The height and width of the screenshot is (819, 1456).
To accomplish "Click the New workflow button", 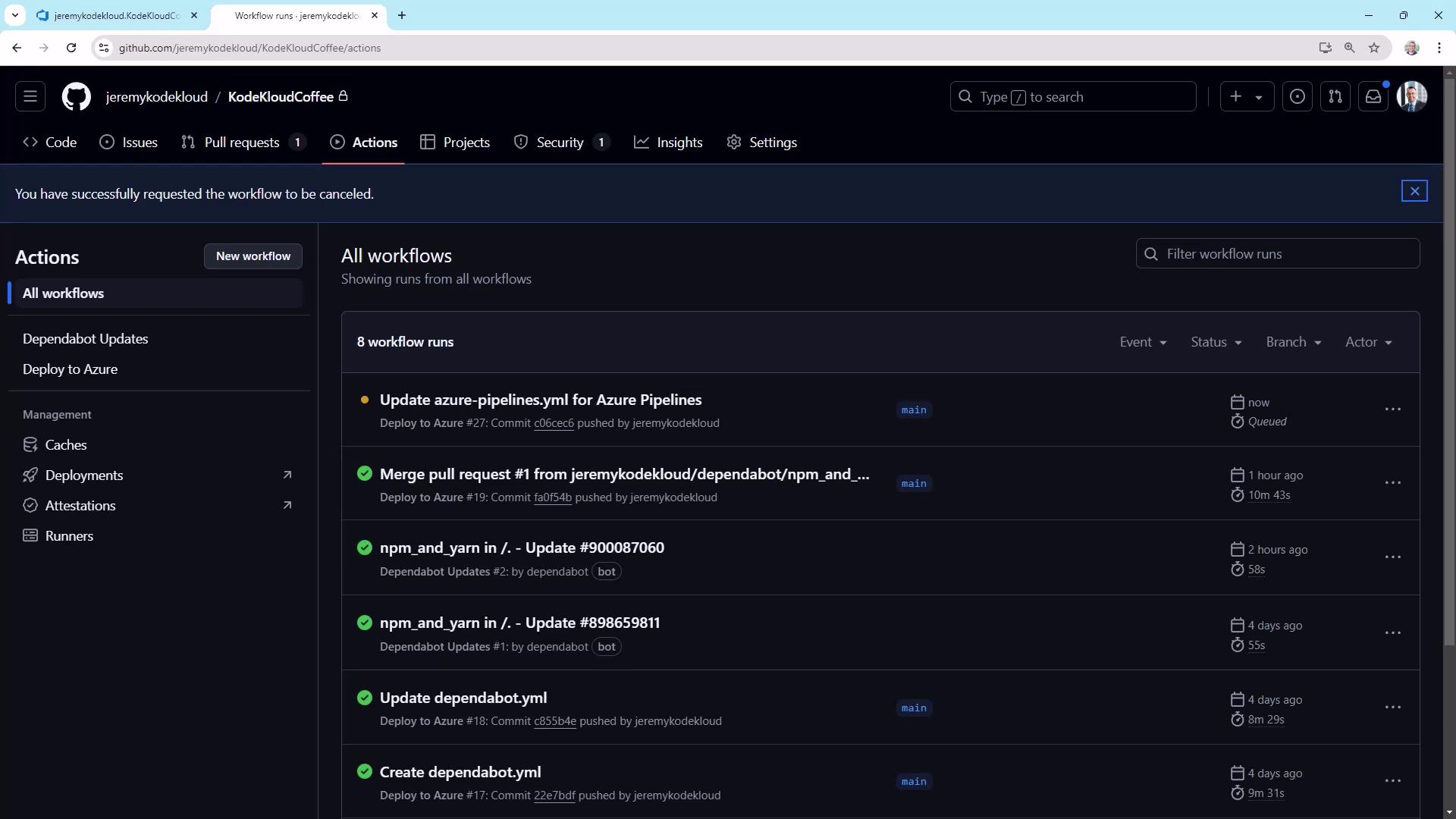I will (253, 256).
